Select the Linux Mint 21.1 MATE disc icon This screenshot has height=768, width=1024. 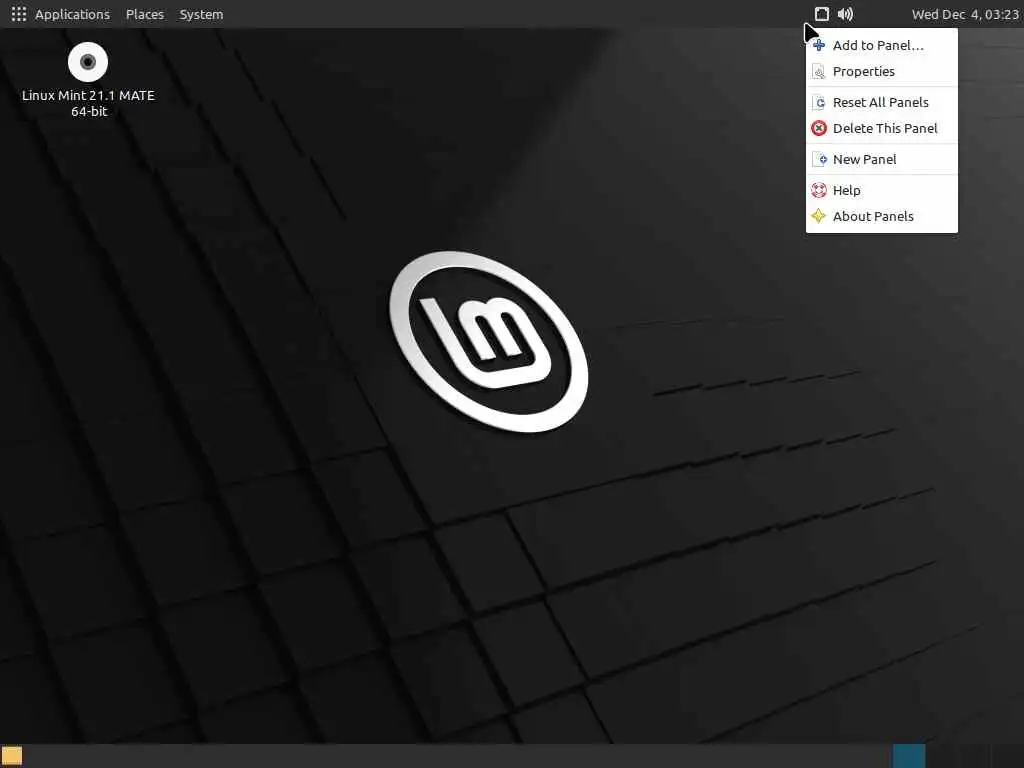88,80
